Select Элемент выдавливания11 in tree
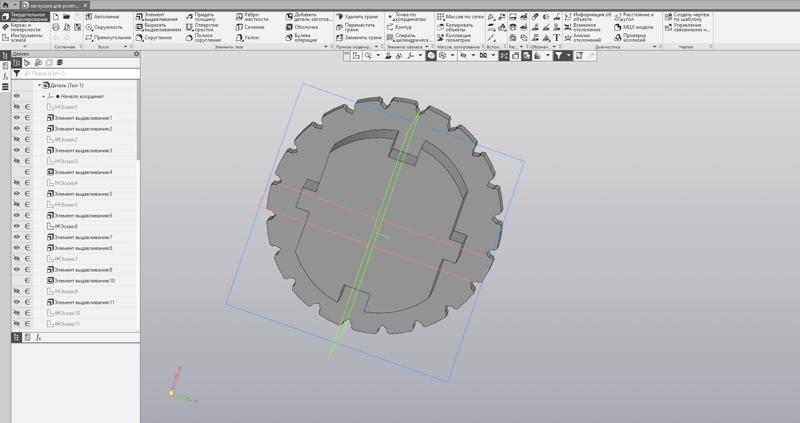This screenshot has width=800, height=423. click(x=81, y=302)
